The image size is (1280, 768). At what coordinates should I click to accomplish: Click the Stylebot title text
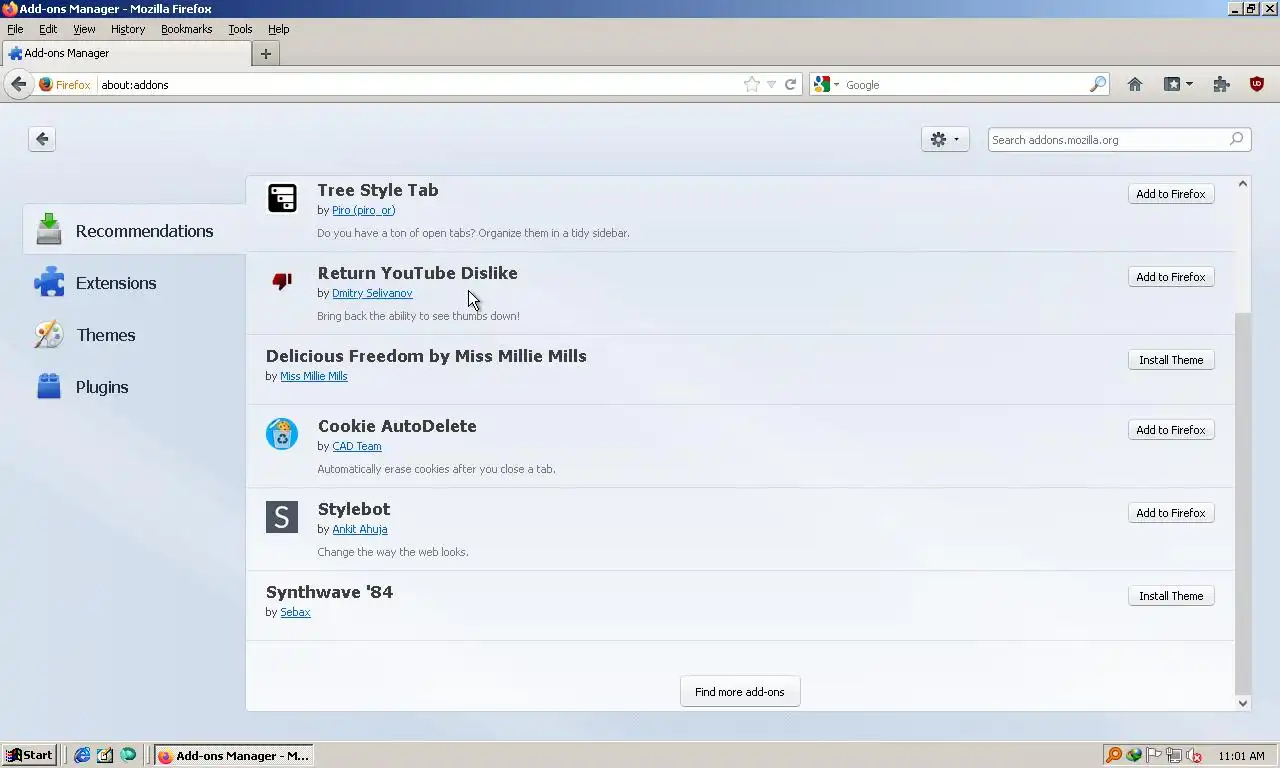[354, 509]
